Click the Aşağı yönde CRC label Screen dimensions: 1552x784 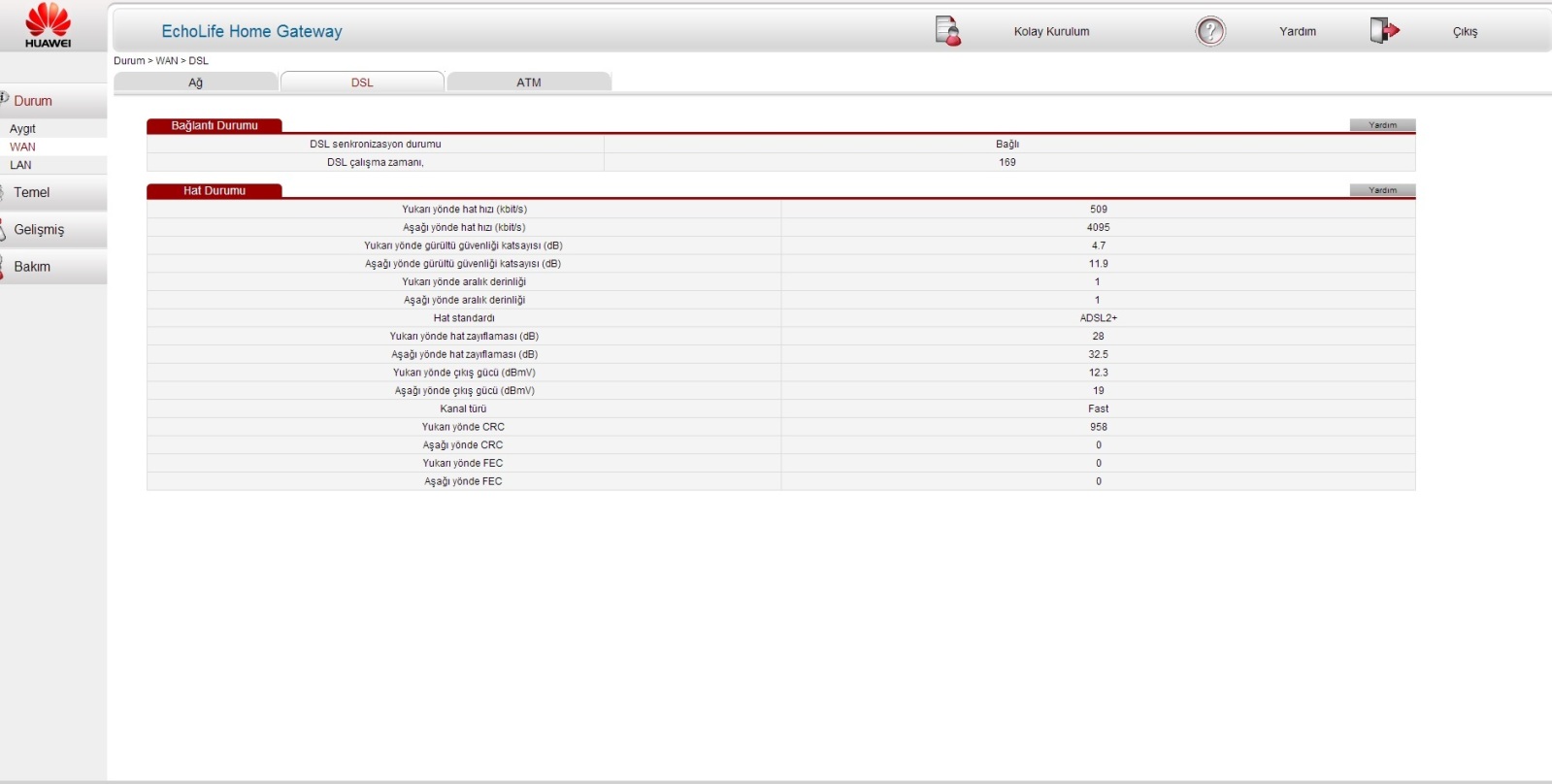coord(464,445)
